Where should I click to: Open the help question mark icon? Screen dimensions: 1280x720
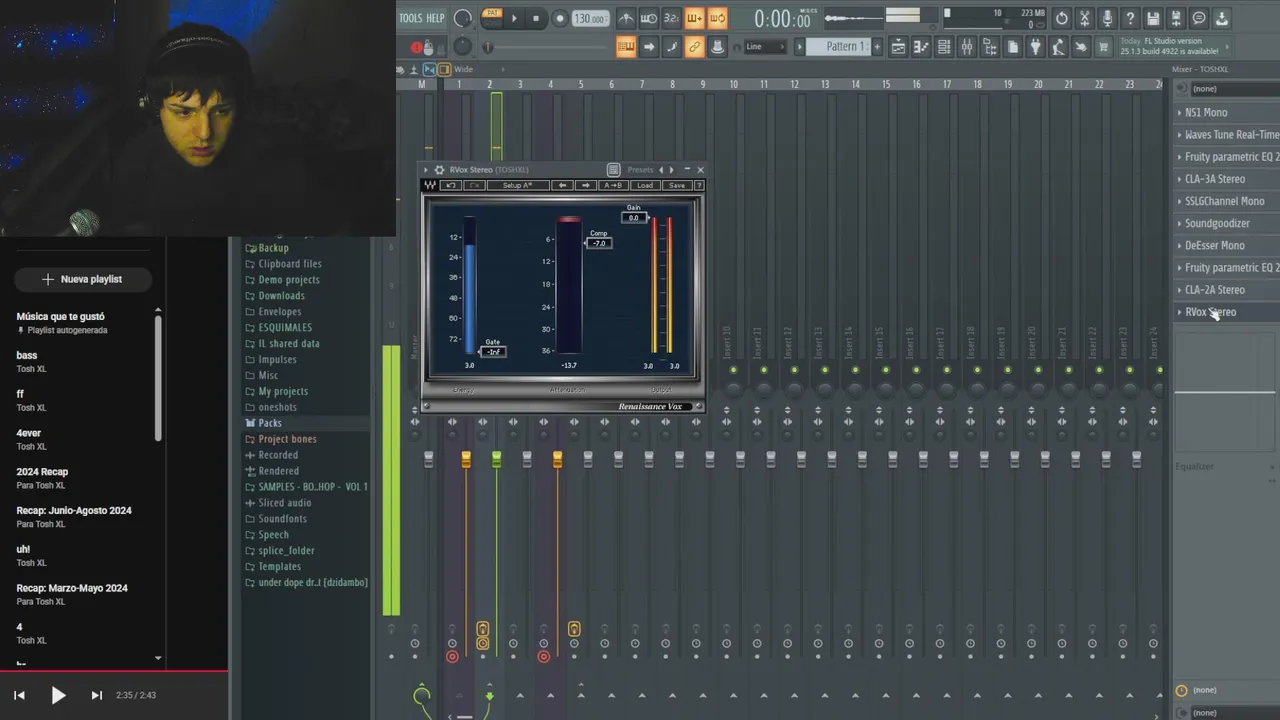click(x=1130, y=18)
